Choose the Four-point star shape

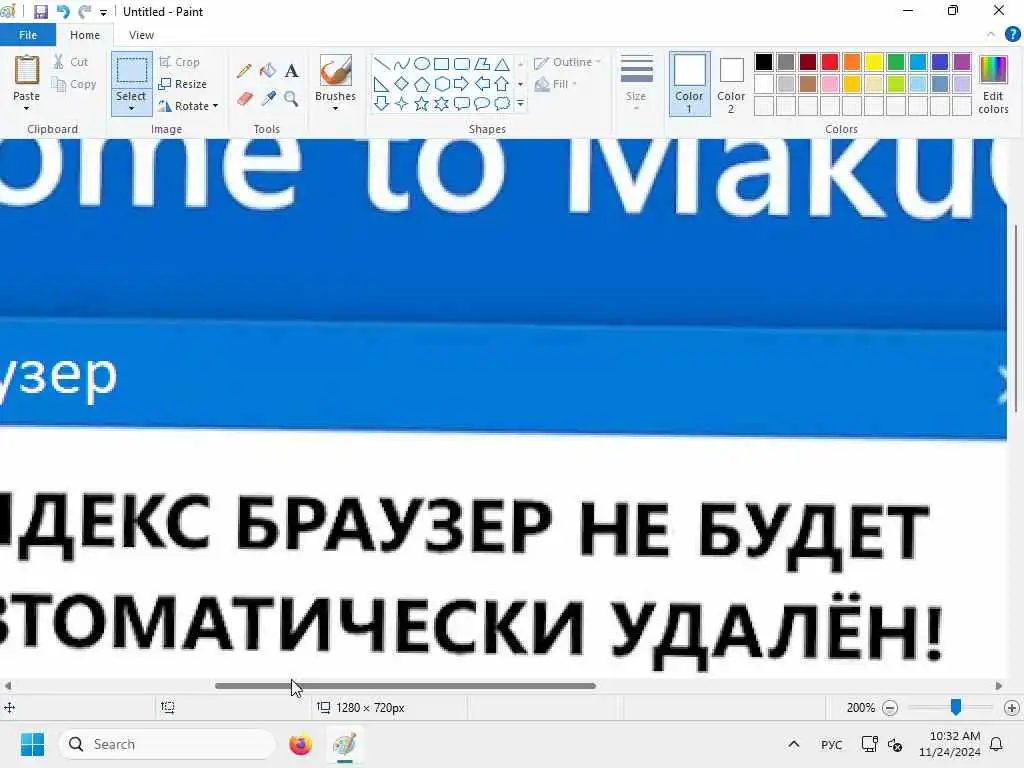[402, 103]
